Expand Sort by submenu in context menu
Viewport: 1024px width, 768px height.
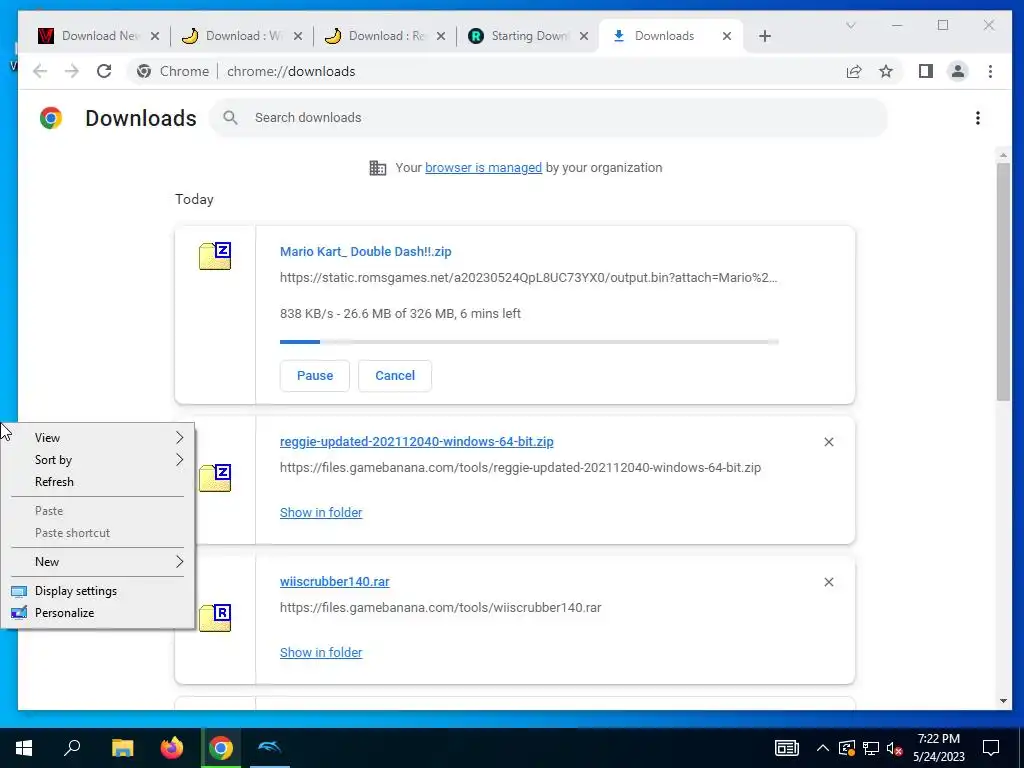[97, 460]
